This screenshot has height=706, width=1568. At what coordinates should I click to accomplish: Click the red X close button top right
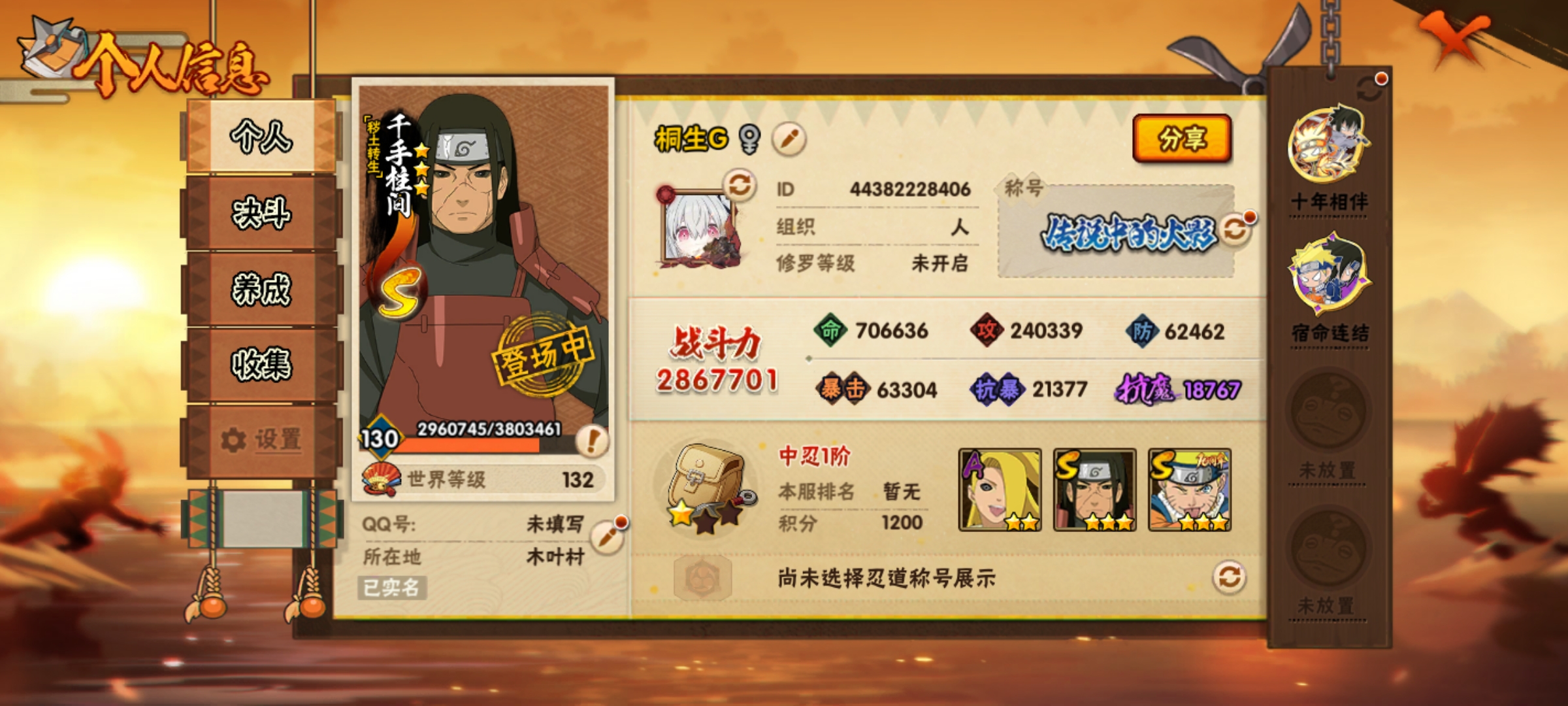click(1454, 38)
